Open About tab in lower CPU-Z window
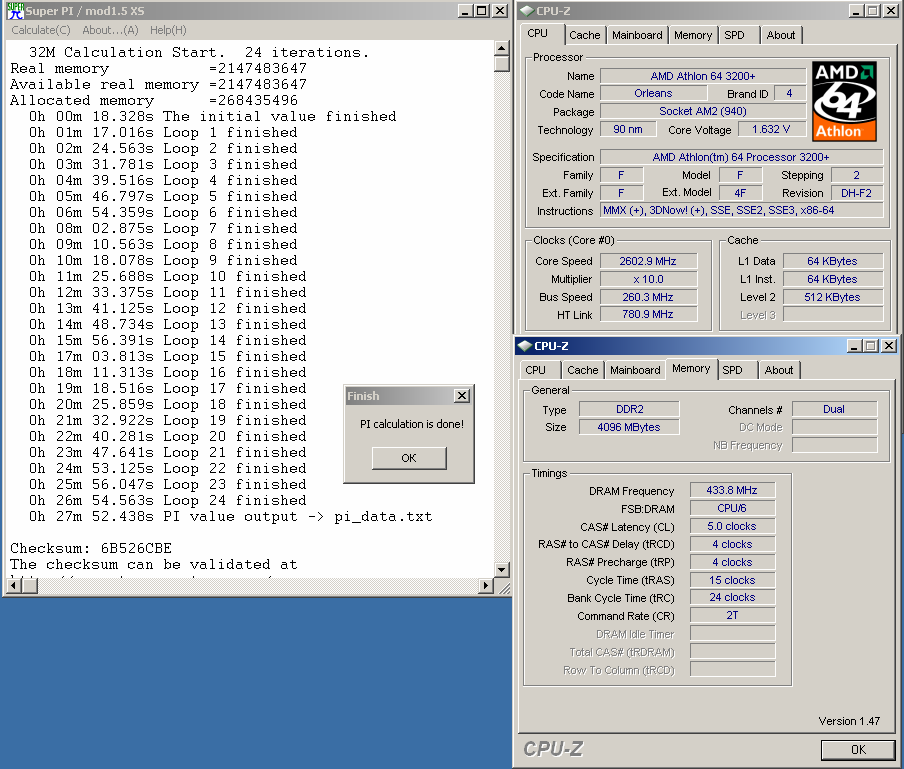This screenshot has width=904, height=769. [x=779, y=370]
